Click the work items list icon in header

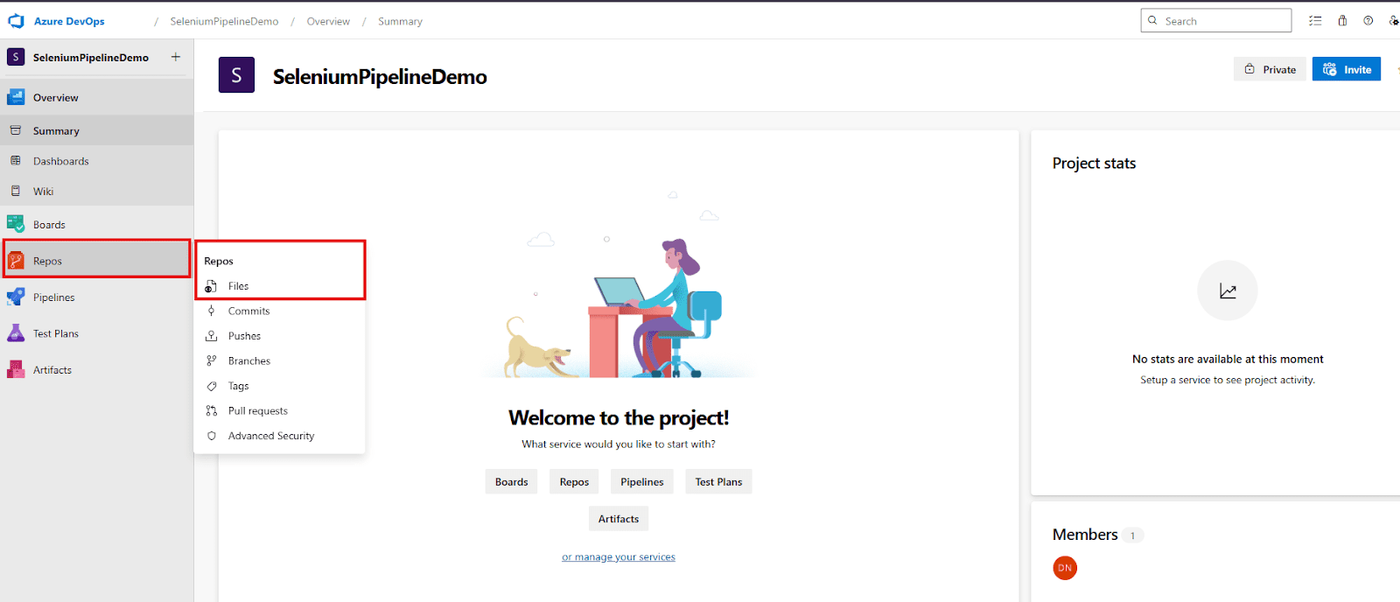click(1315, 20)
